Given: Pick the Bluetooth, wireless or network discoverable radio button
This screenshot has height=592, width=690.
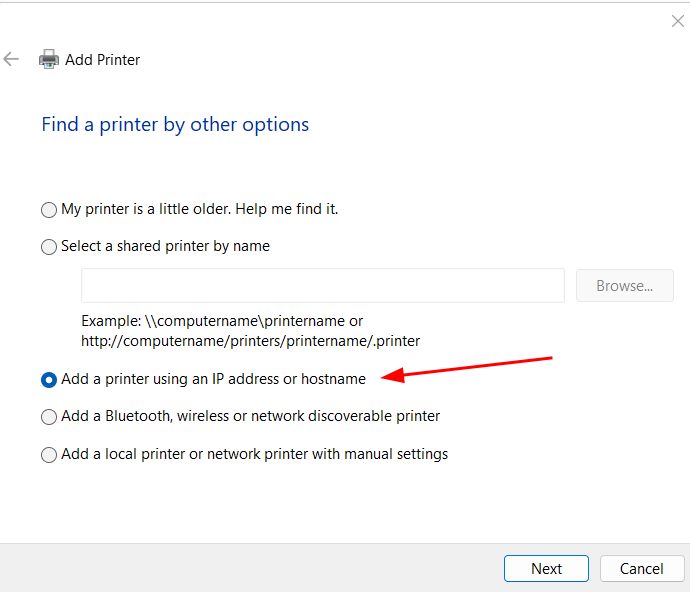Looking at the screenshot, I should [x=49, y=417].
